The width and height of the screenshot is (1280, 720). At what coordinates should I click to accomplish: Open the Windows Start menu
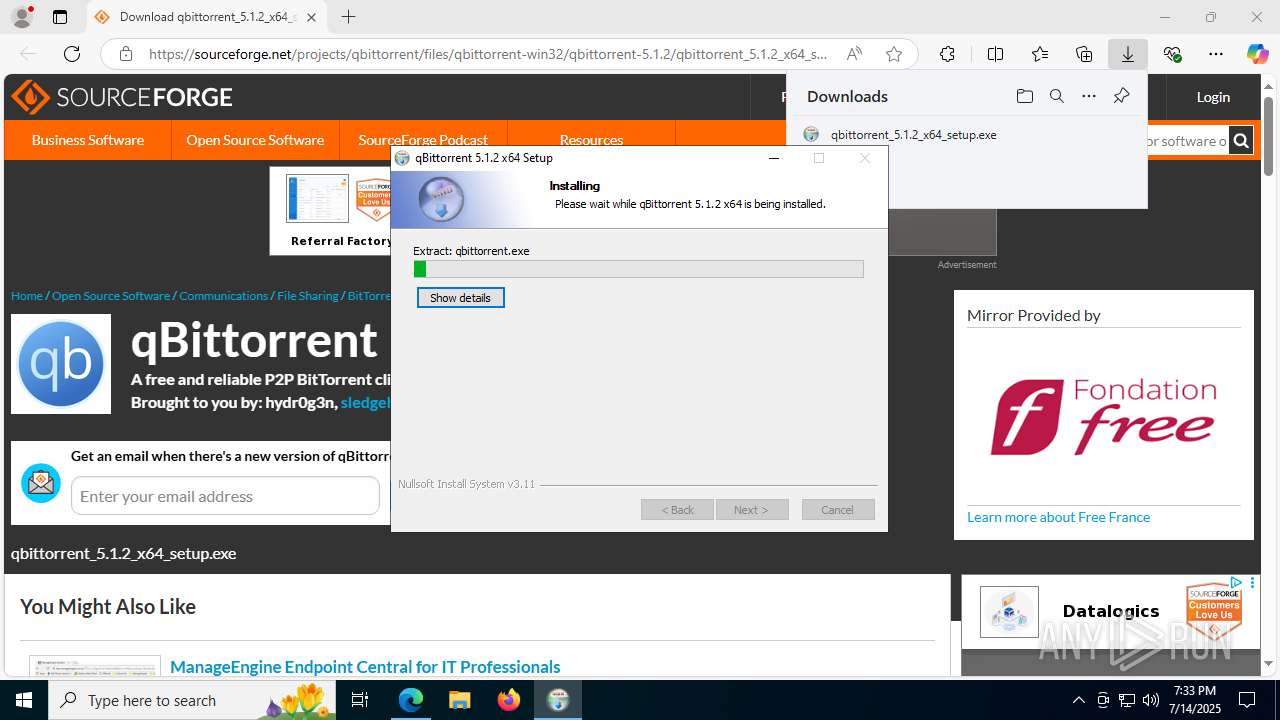coord(24,700)
